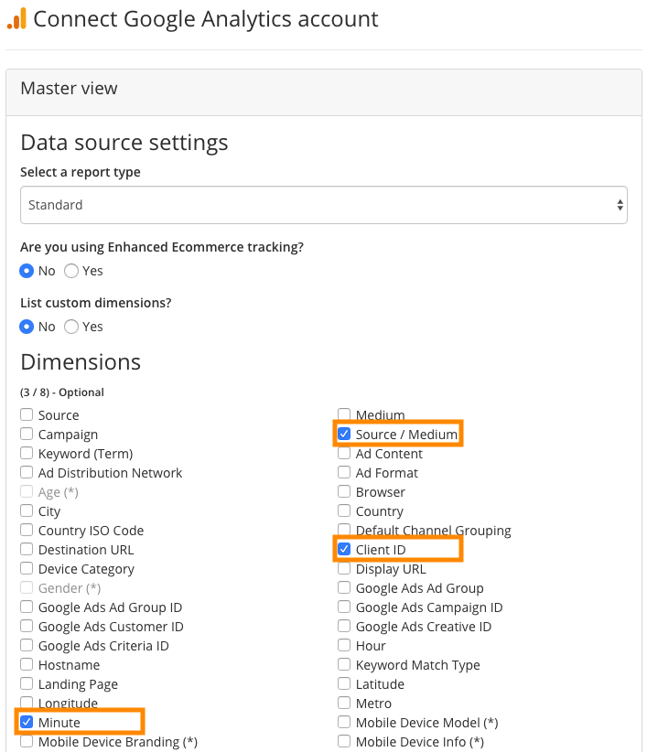Enable the Campaign dimension checkbox

[26, 434]
